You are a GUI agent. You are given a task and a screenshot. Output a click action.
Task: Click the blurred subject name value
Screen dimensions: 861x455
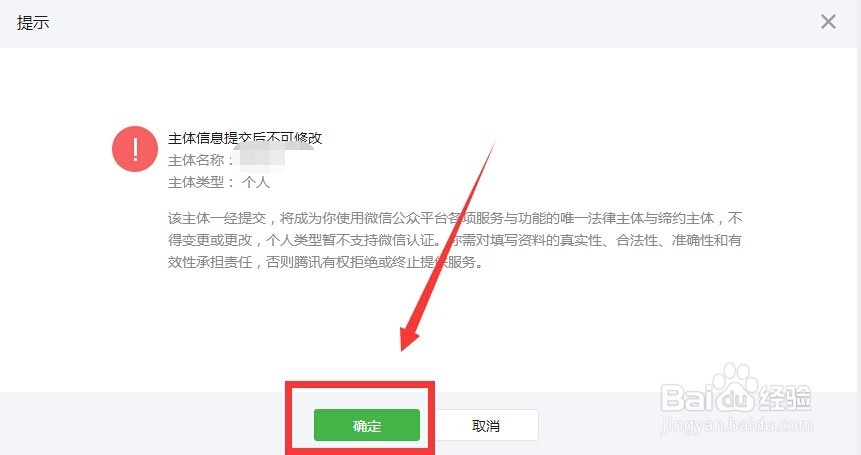pos(262,159)
